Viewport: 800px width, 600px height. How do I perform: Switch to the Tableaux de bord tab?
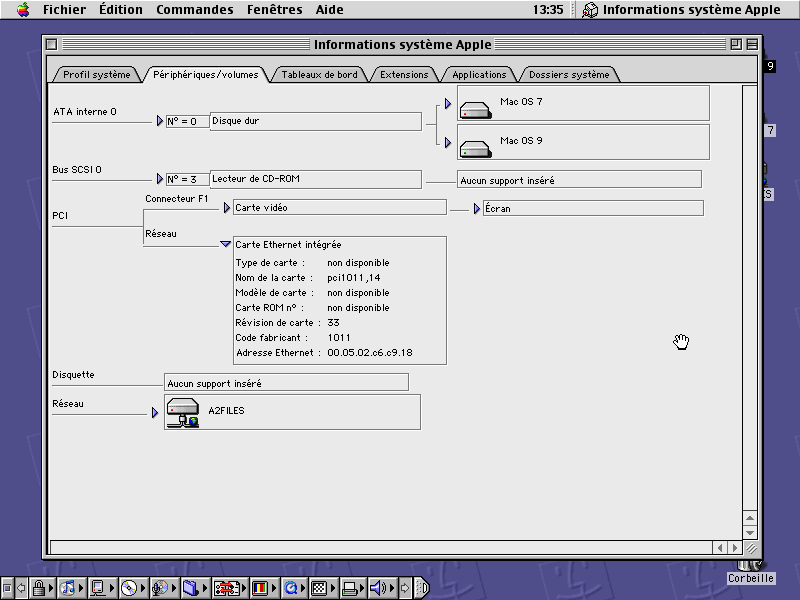(x=319, y=74)
